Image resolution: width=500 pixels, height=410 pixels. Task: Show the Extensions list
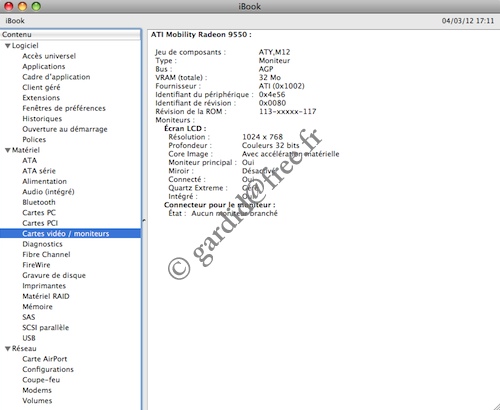(x=41, y=98)
